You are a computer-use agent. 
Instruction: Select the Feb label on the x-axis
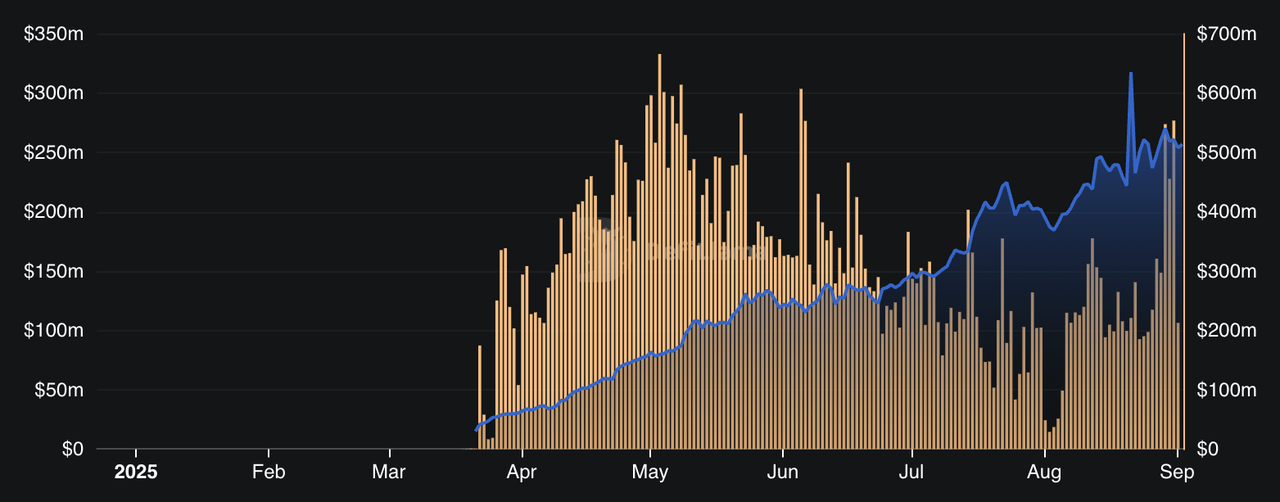click(x=267, y=470)
